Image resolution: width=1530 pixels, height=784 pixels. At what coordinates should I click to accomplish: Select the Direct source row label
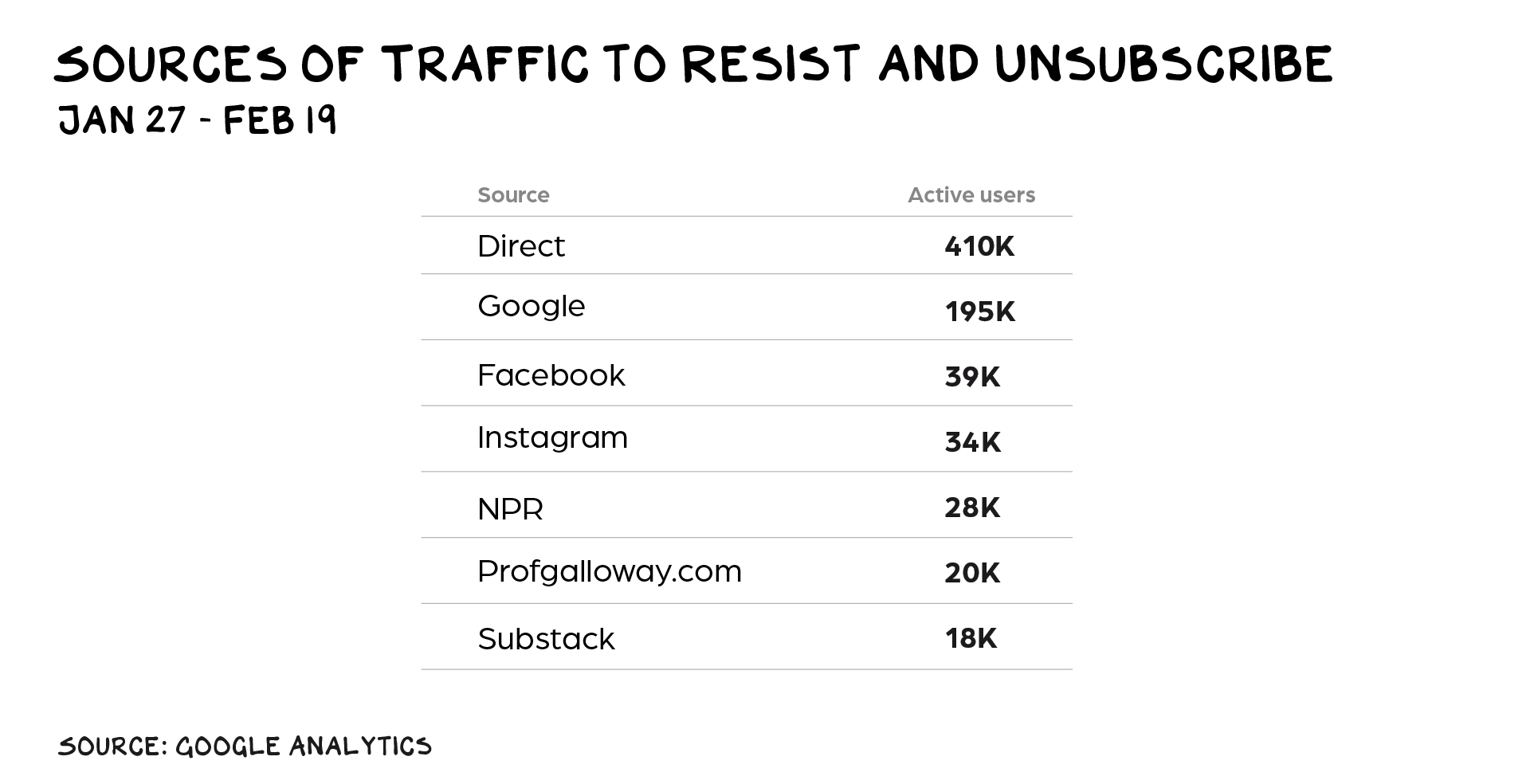[520, 246]
